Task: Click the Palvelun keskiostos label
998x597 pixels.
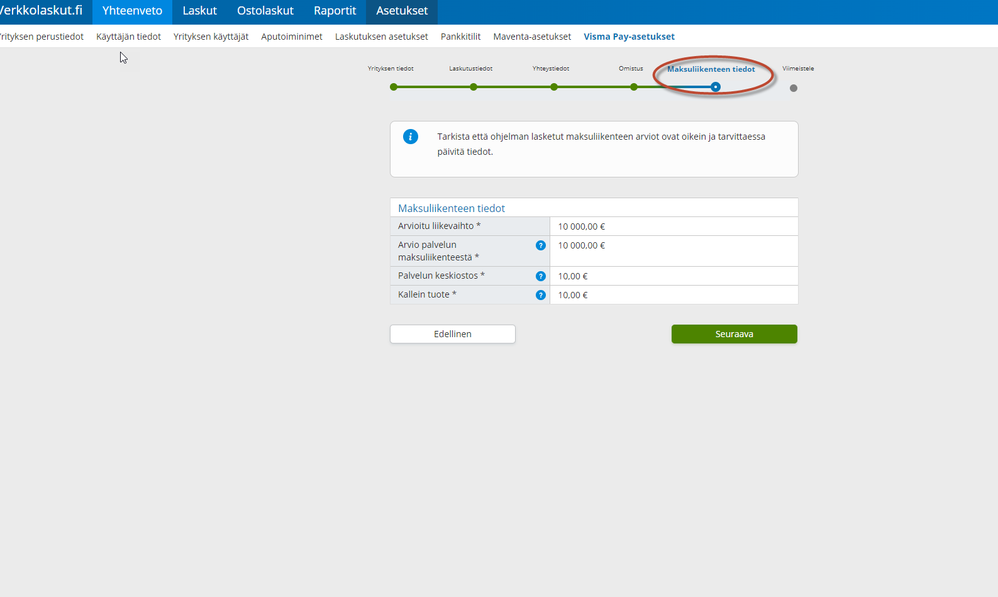Action: 441,276
